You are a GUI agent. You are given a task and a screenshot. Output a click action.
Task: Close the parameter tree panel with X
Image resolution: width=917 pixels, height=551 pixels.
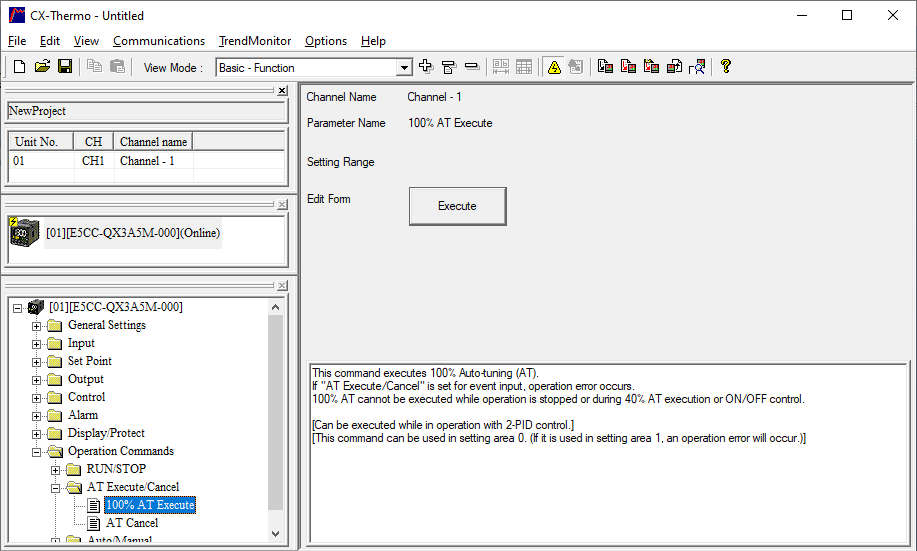point(282,285)
